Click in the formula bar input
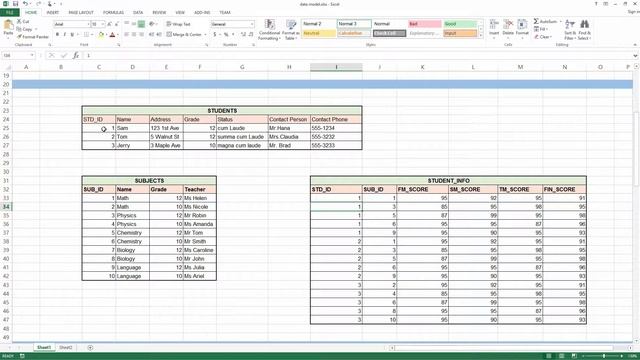 357,56
